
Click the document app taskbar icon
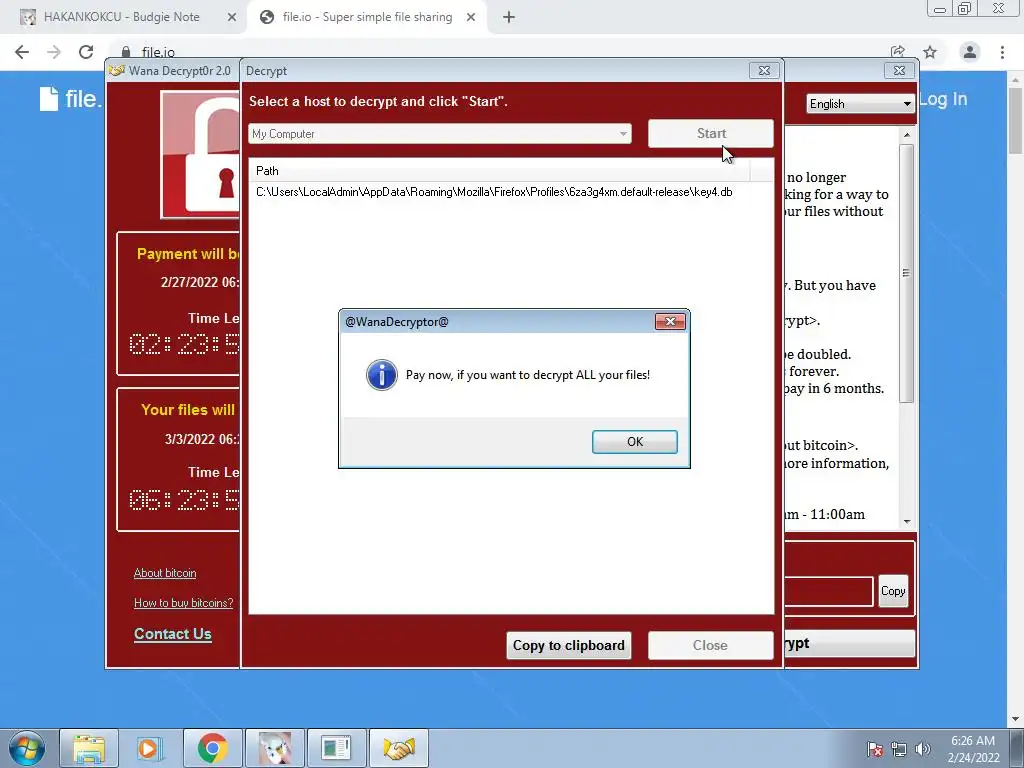(x=336, y=748)
